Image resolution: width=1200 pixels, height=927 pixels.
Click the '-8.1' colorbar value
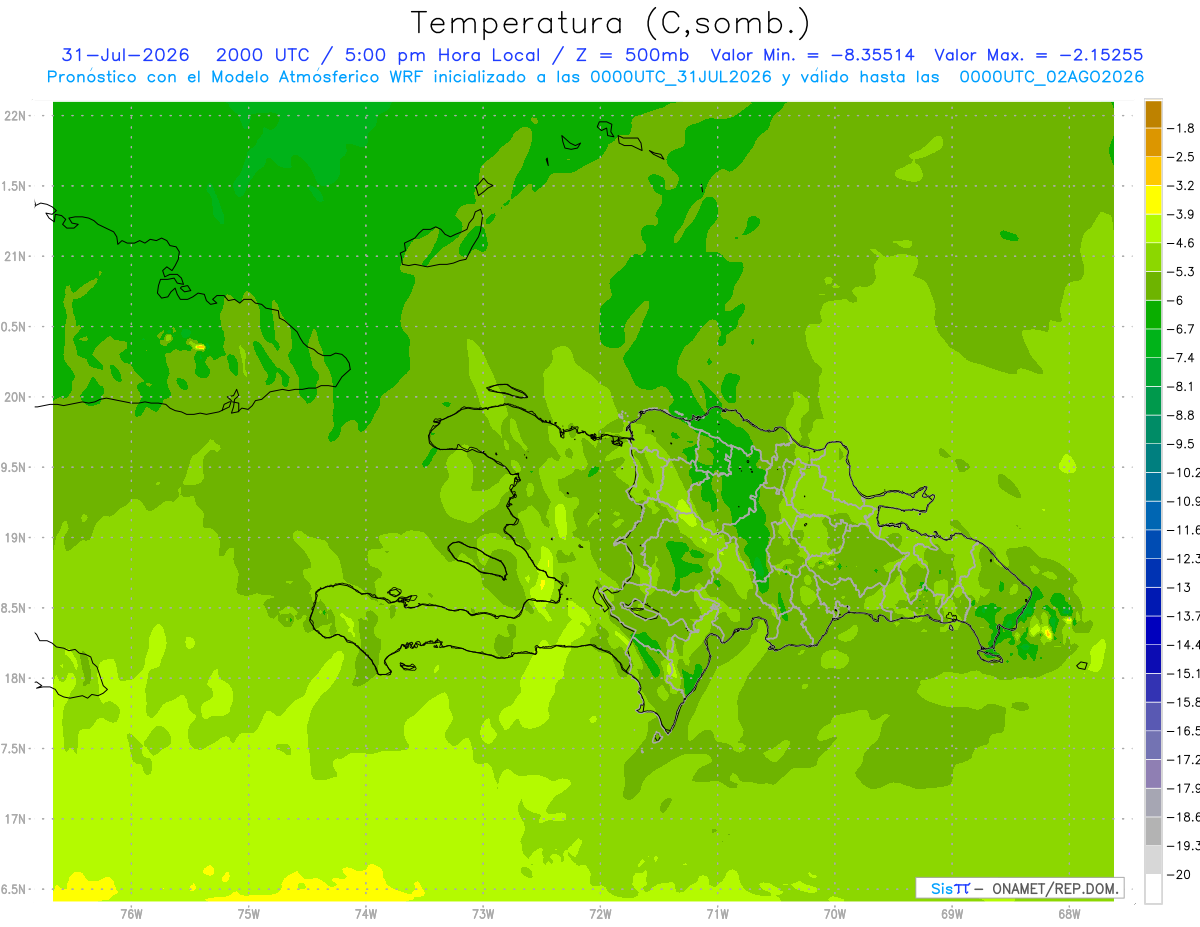click(x=1181, y=386)
